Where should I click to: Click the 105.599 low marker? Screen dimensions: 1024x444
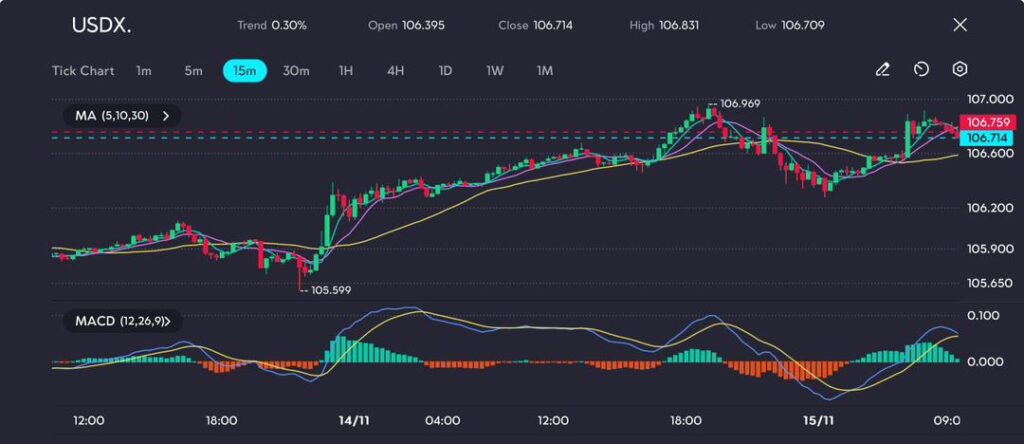tap(330, 290)
